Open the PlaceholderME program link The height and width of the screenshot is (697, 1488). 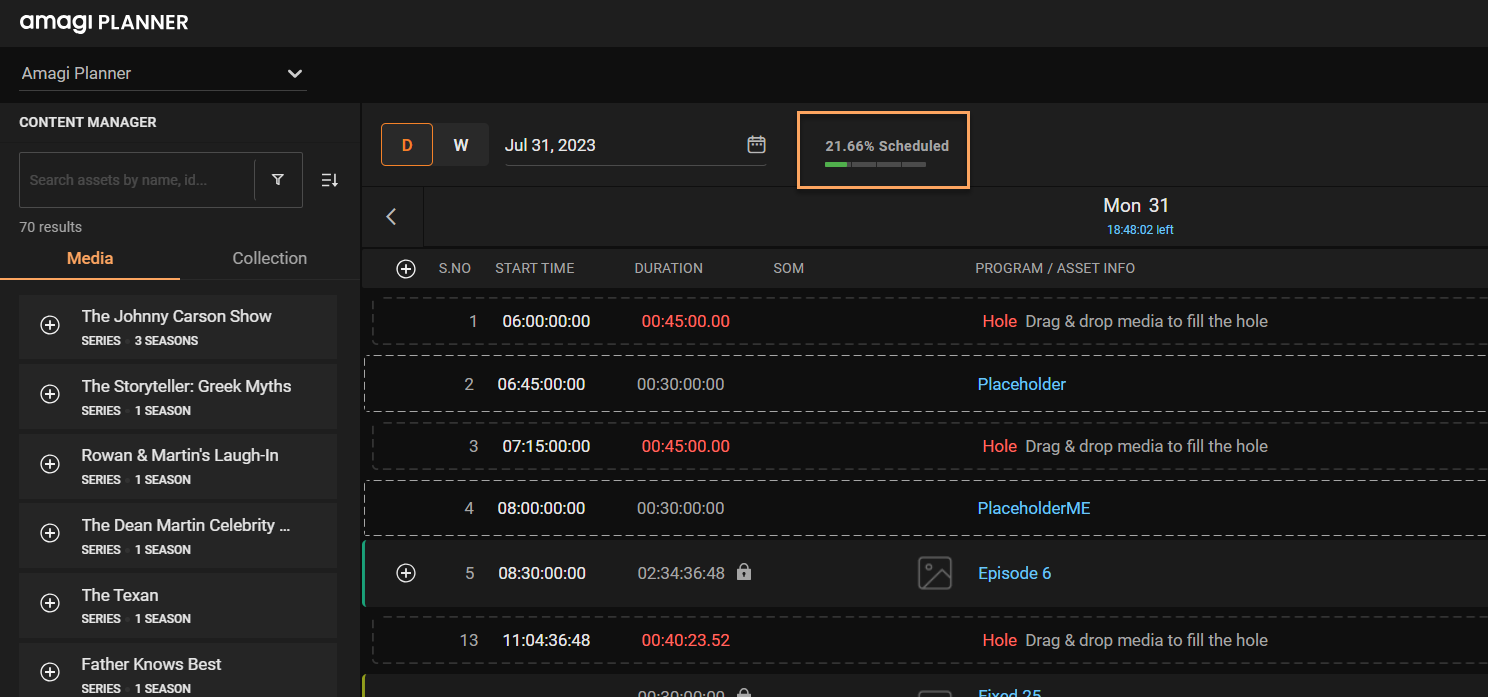click(x=1034, y=508)
